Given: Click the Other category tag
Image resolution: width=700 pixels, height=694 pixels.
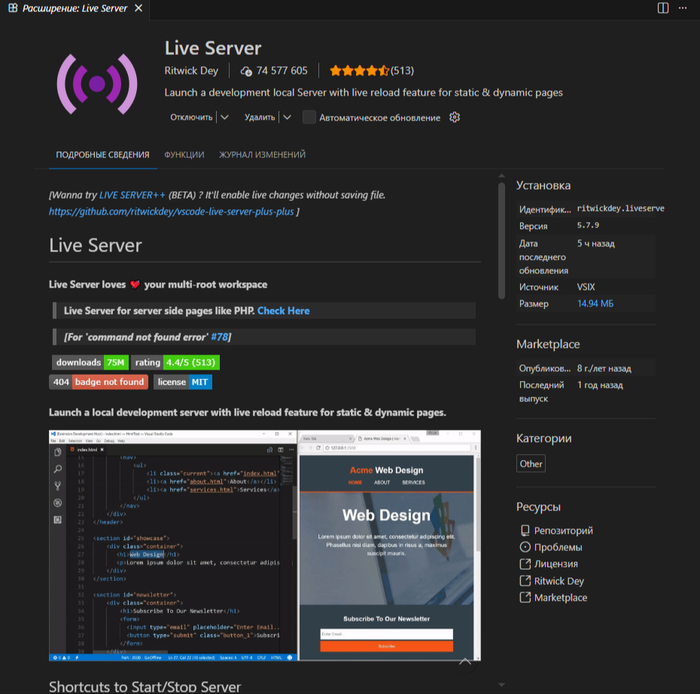Looking at the screenshot, I should click(x=531, y=463).
